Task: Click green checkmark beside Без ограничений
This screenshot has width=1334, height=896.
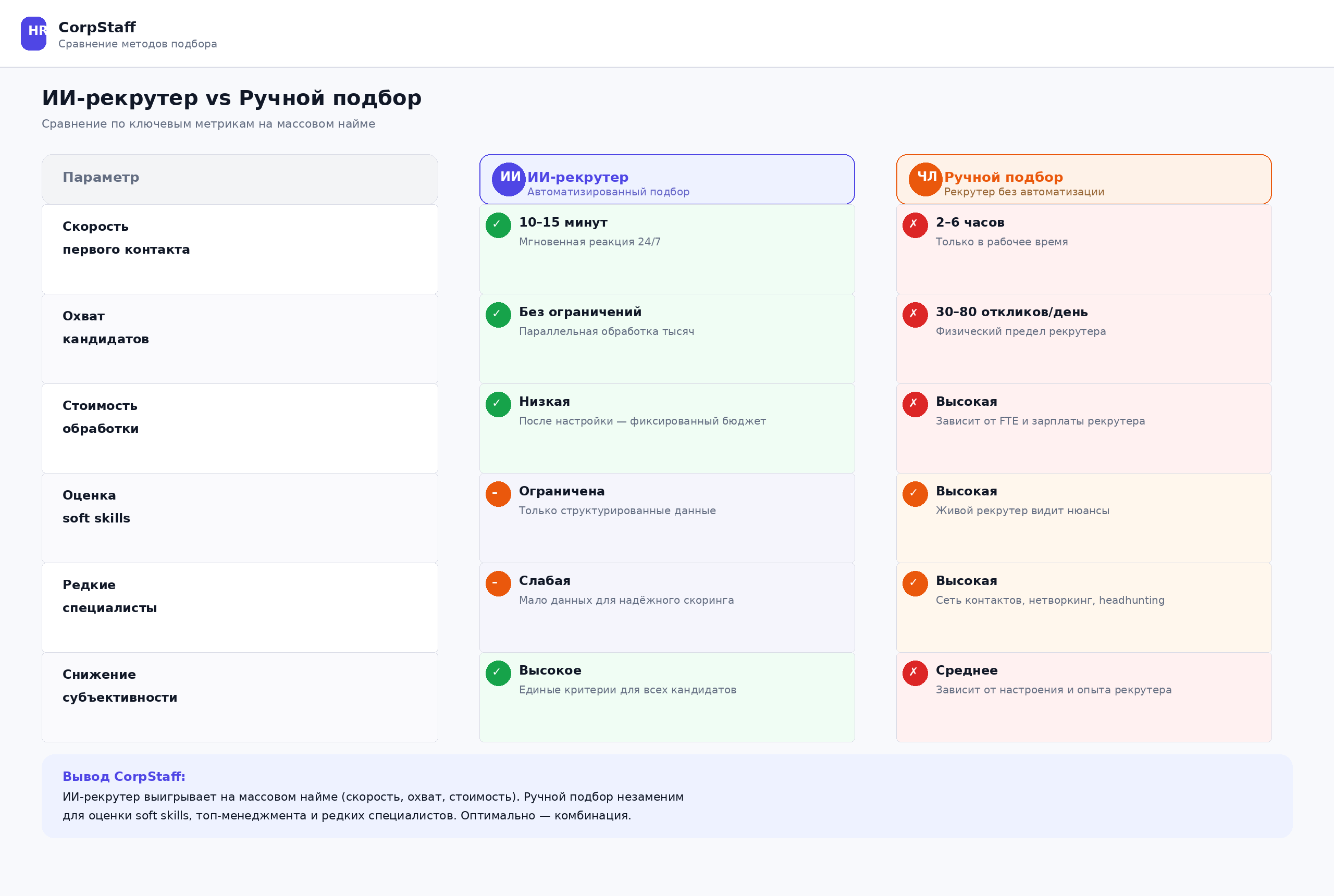Action: [x=498, y=315]
